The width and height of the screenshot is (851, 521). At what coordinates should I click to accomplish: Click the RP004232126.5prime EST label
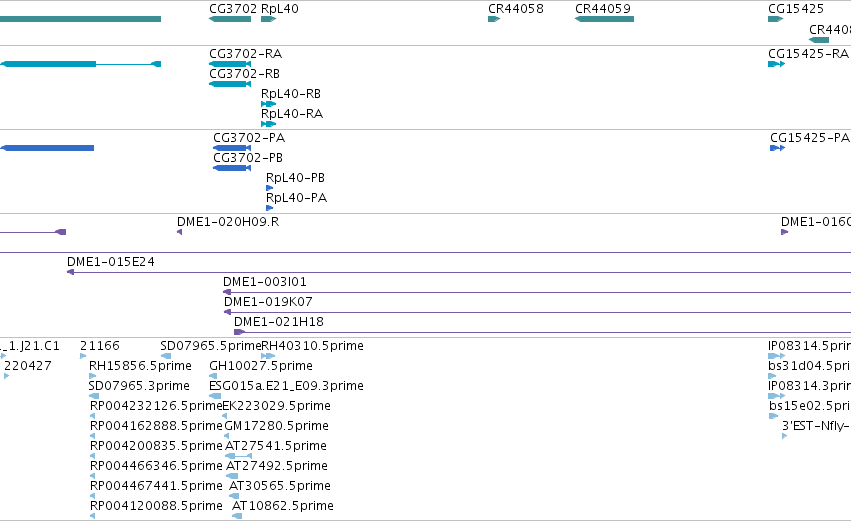[x=156, y=406]
